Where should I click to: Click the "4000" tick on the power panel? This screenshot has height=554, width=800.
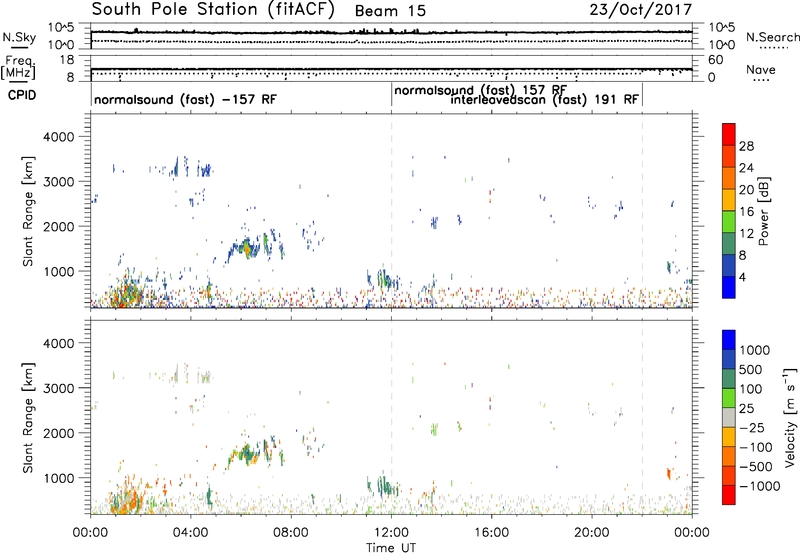coord(58,137)
